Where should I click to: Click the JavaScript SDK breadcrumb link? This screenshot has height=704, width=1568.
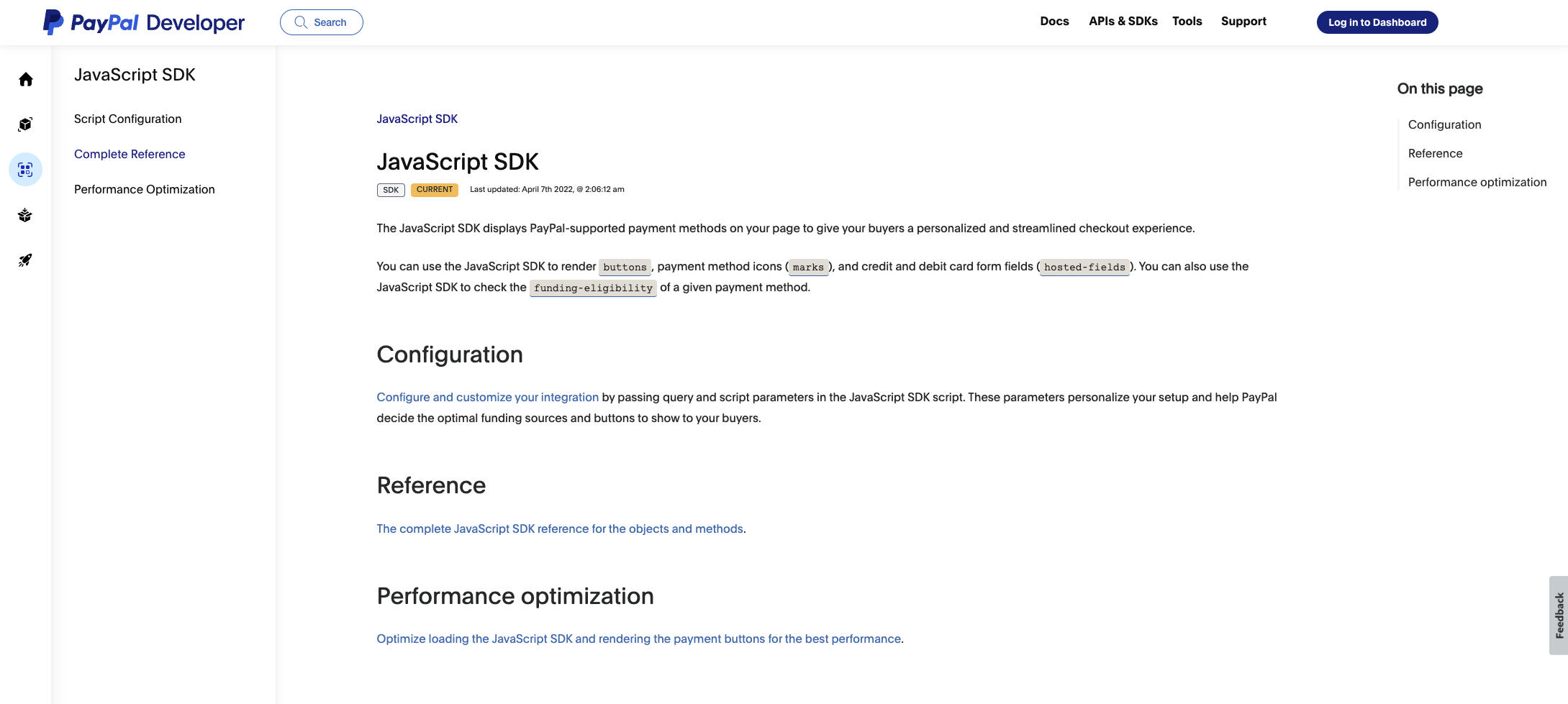417,119
